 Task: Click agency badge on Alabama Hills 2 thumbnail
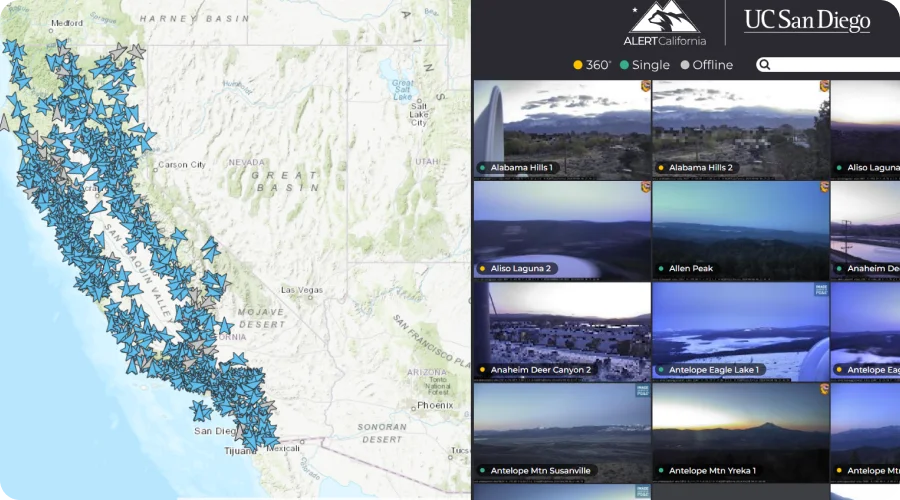[x=824, y=86]
